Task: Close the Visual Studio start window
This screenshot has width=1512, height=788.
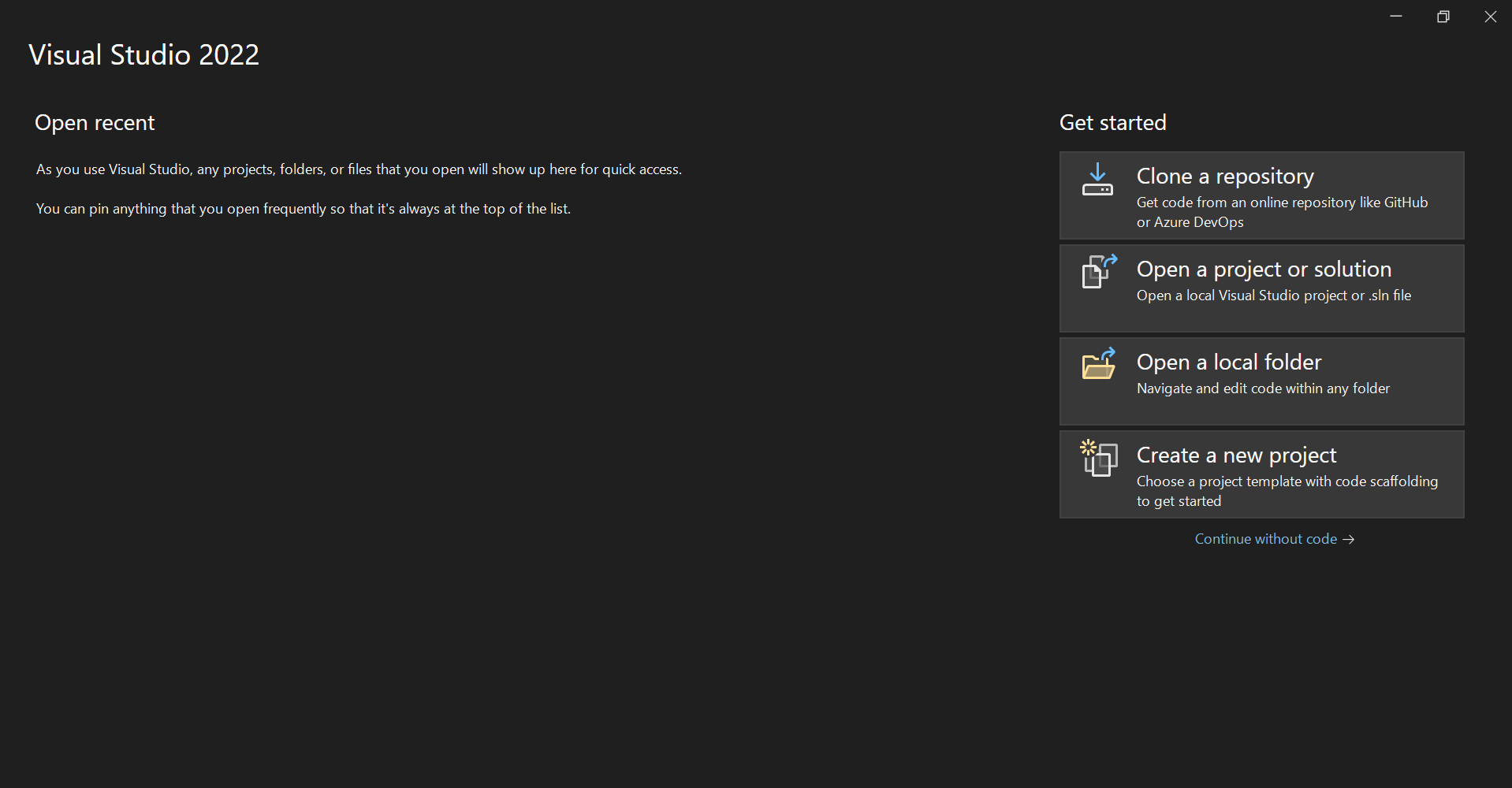Action: click(x=1490, y=17)
